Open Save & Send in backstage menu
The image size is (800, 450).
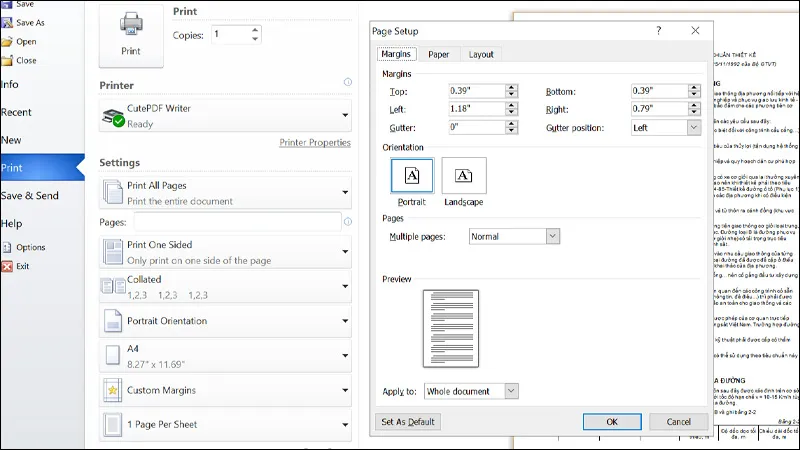pos(29,196)
